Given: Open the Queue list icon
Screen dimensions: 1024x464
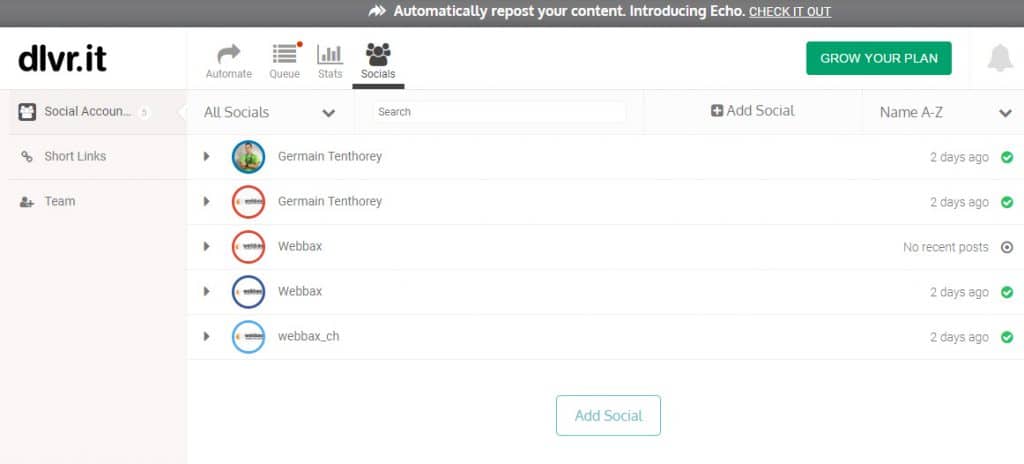Looking at the screenshot, I should point(284,54).
